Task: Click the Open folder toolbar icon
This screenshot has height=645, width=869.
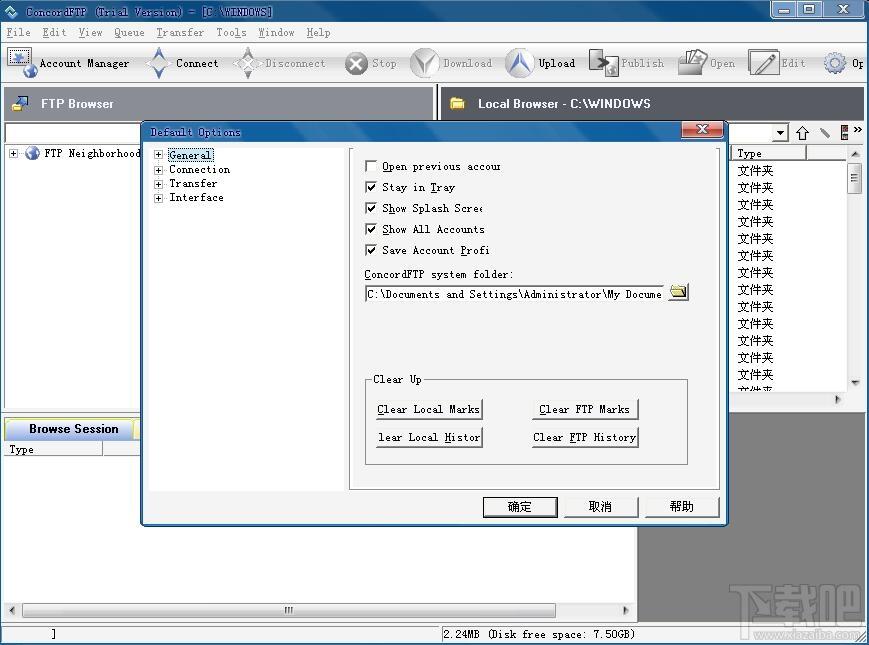Action: point(692,63)
